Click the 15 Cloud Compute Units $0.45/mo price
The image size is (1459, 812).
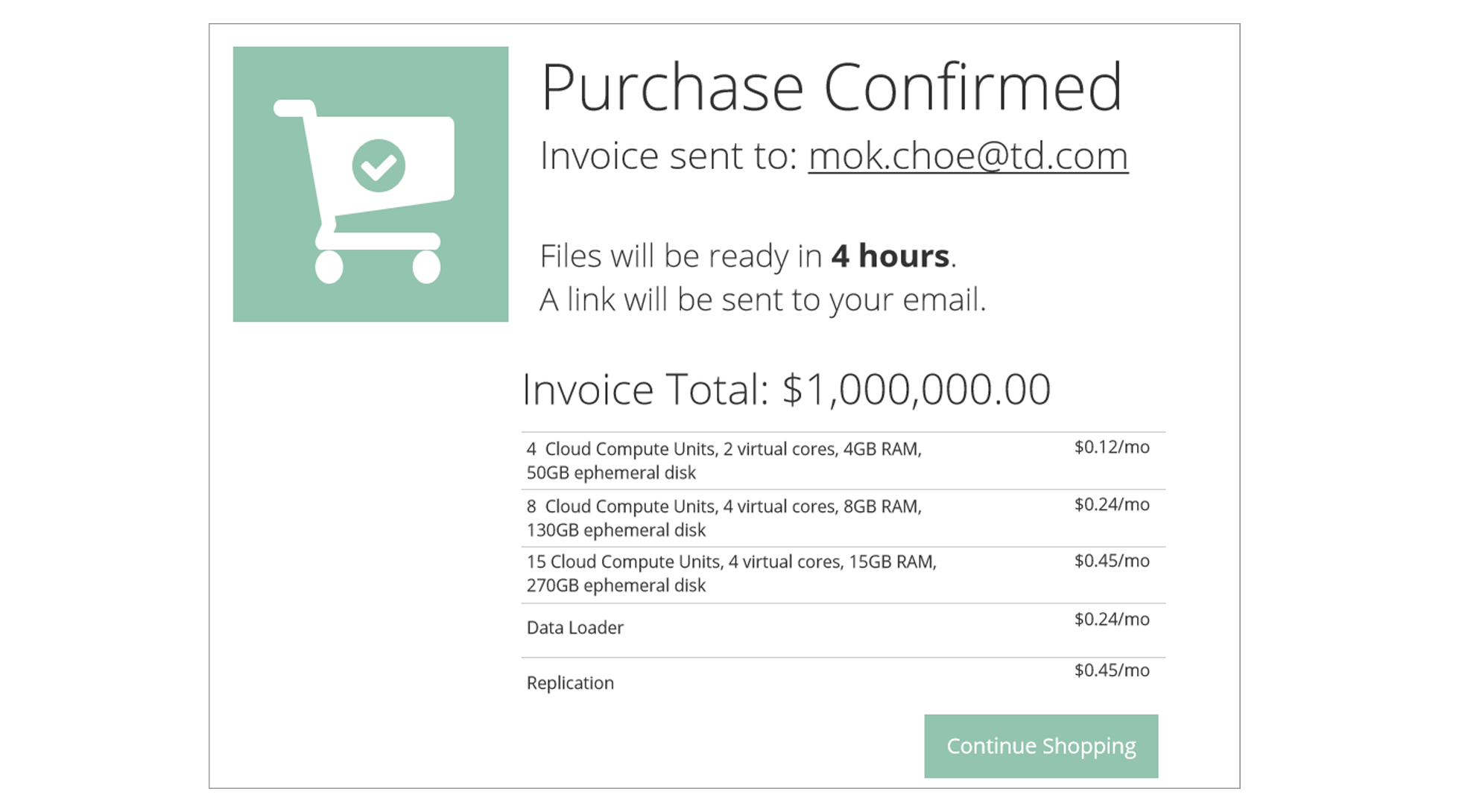(1111, 561)
